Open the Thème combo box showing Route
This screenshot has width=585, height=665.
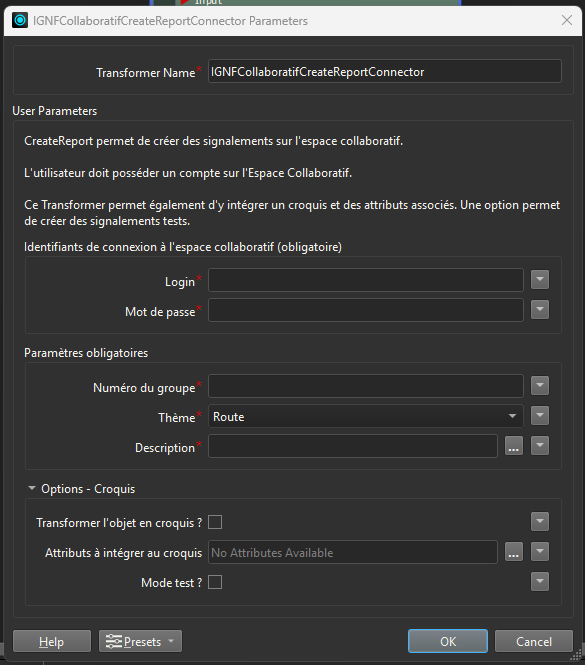(366, 416)
